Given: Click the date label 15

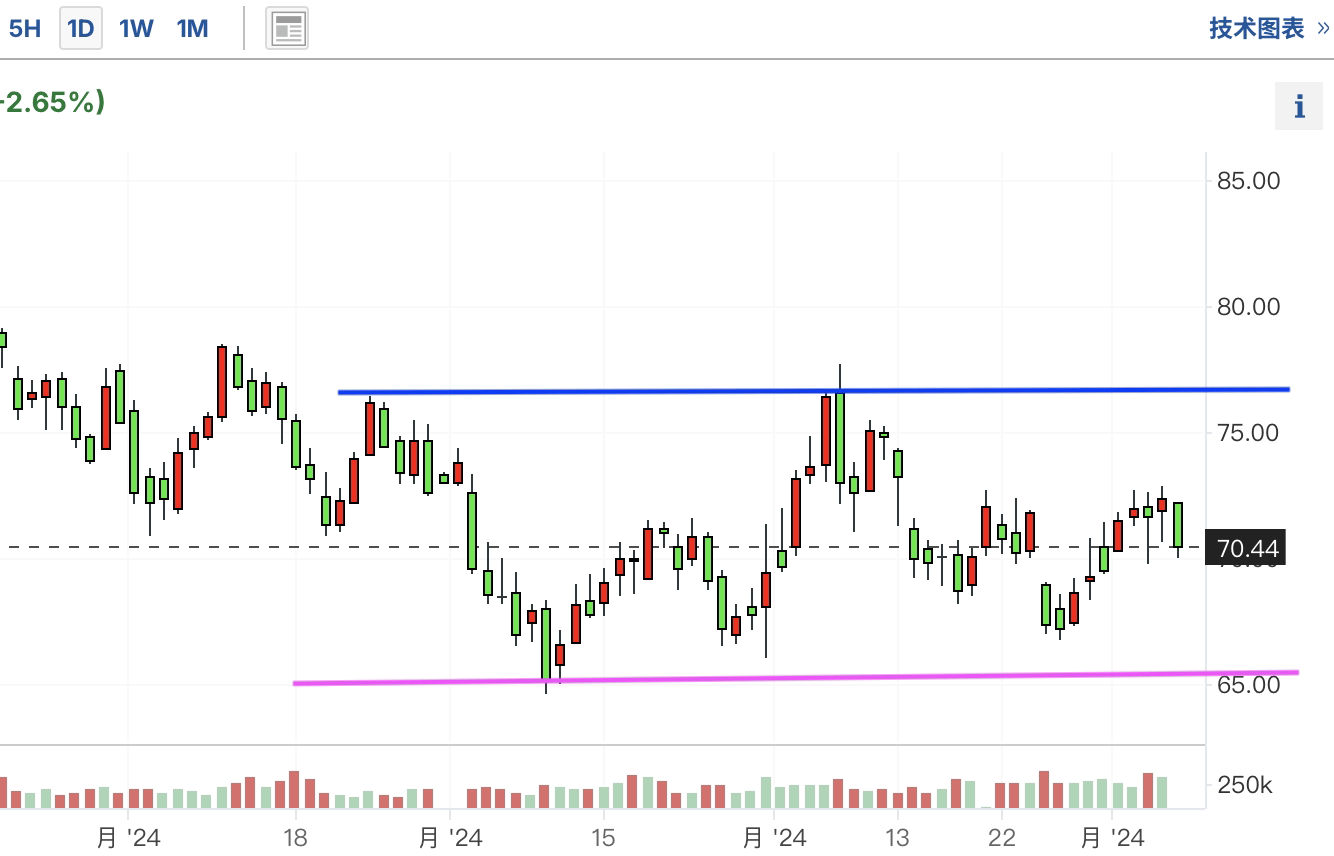Looking at the screenshot, I should pyautogui.click(x=602, y=838).
